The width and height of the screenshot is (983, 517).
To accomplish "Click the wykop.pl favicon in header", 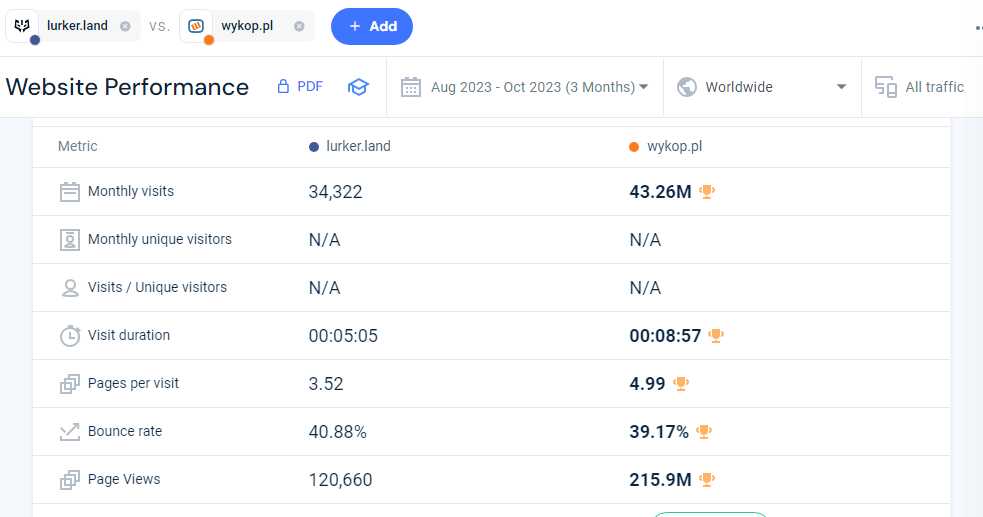I will (x=196, y=26).
